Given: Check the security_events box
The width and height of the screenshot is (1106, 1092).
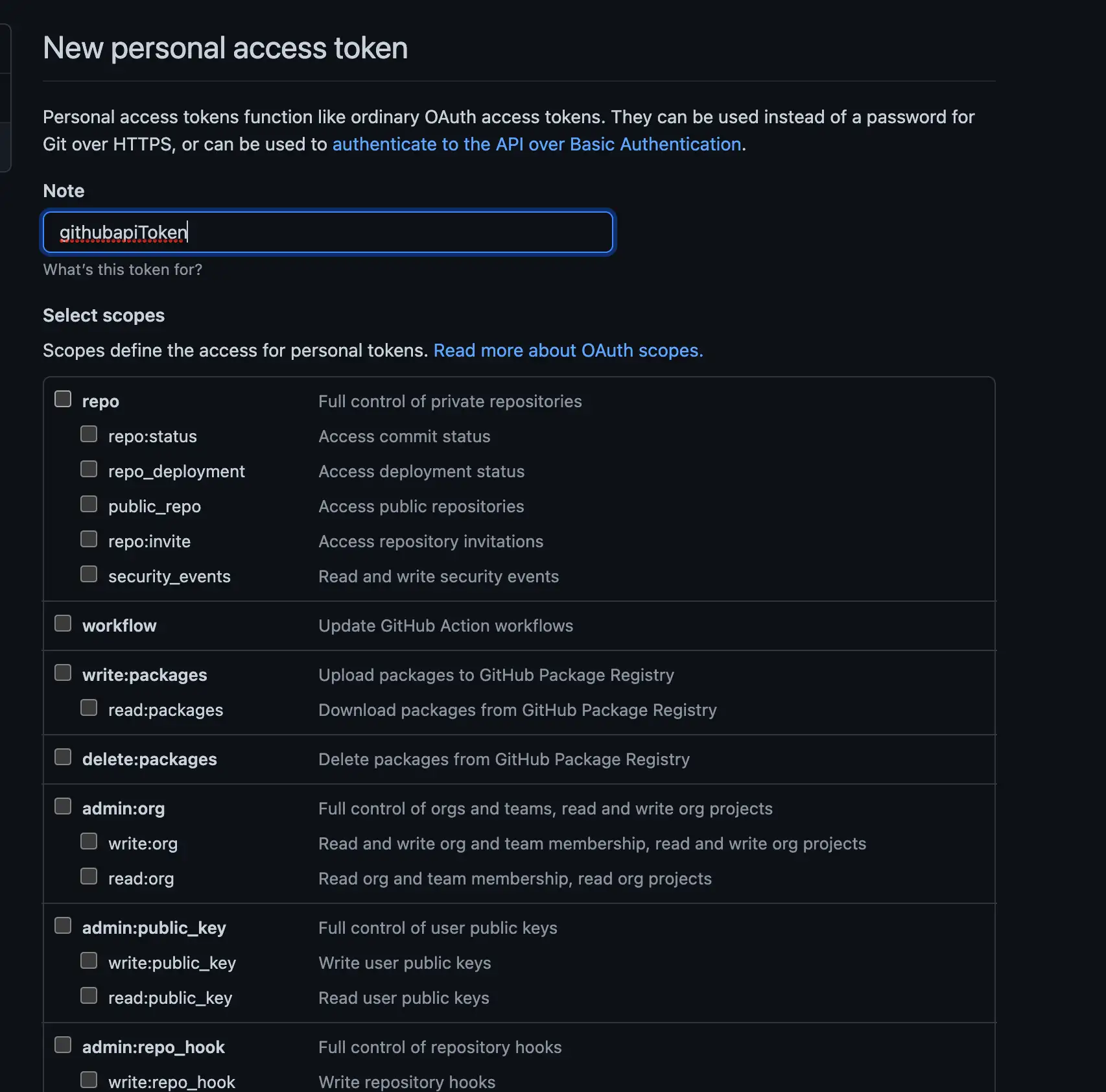Looking at the screenshot, I should click(x=89, y=574).
